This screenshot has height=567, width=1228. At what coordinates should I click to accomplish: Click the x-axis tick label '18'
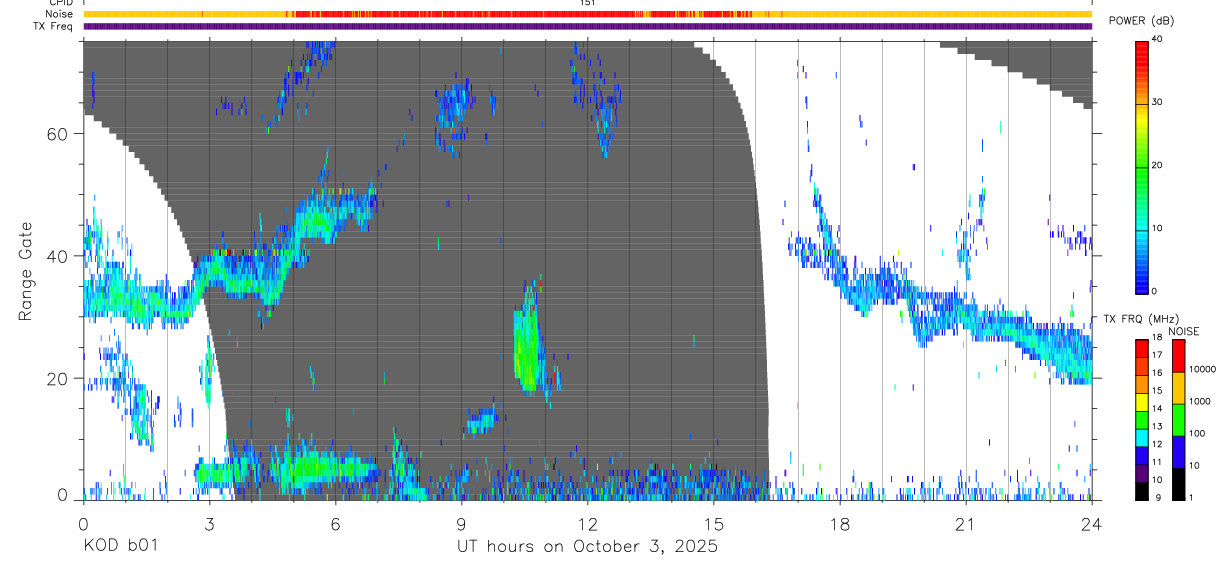[x=839, y=523]
